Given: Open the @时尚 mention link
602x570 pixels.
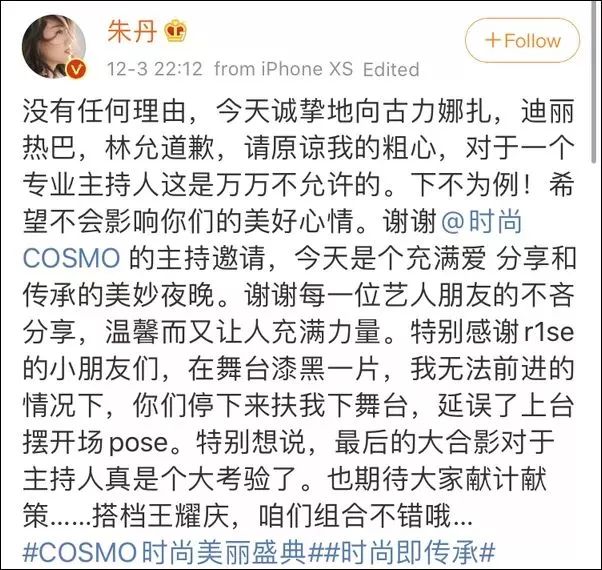Looking at the screenshot, I should pyautogui.click(x=482, y=221).
